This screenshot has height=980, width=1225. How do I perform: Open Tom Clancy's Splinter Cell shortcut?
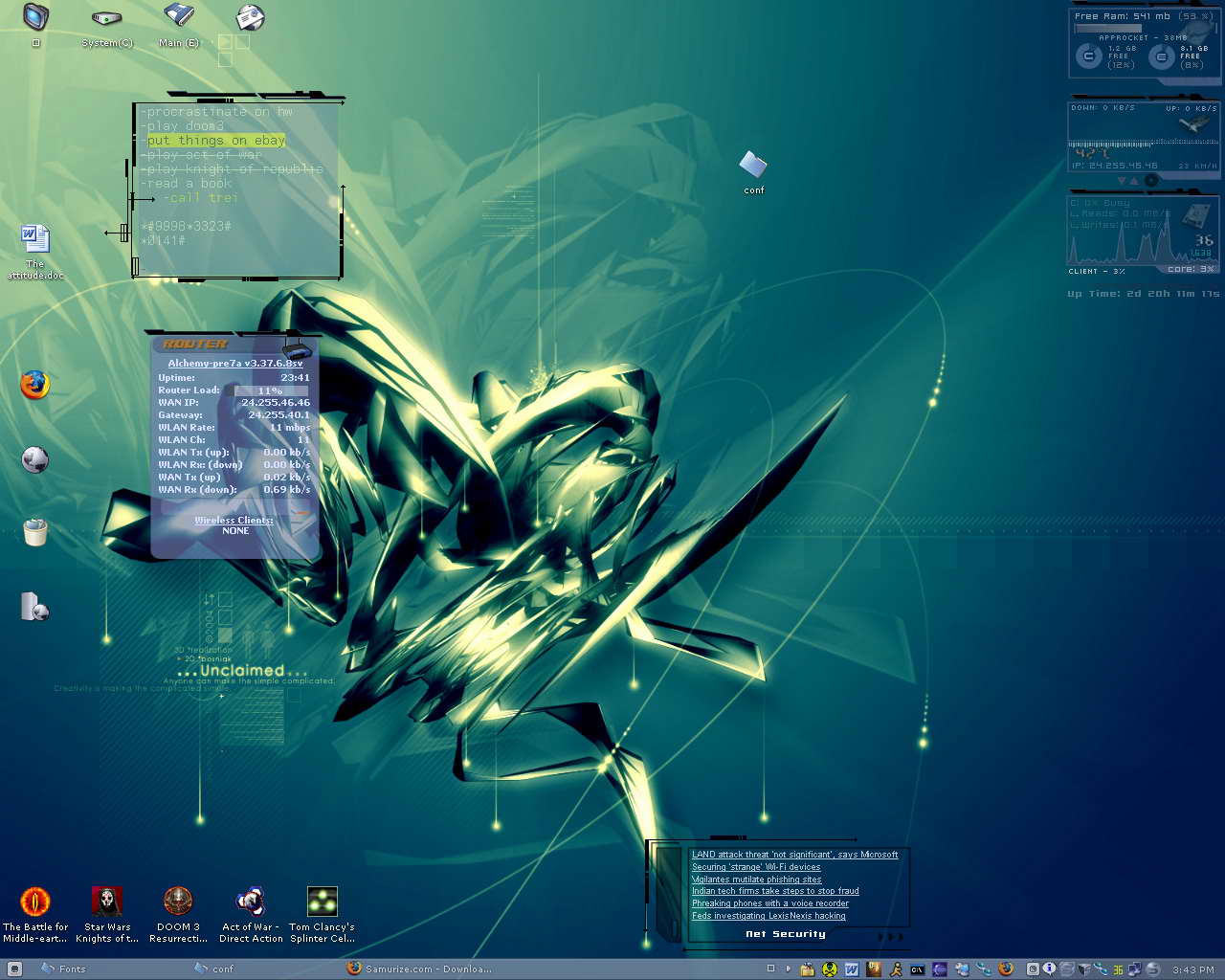click(322, 902)
